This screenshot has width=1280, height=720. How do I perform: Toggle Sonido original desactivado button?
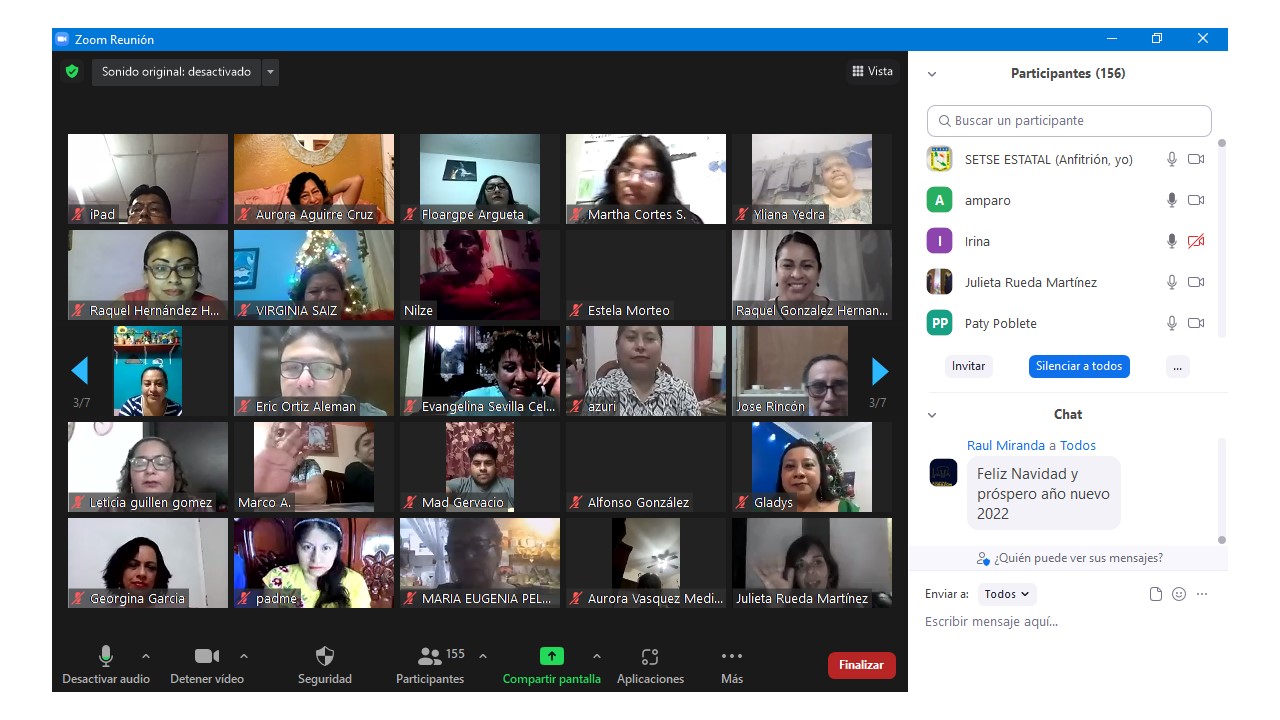pyautogui.click(x=176, y=72)
